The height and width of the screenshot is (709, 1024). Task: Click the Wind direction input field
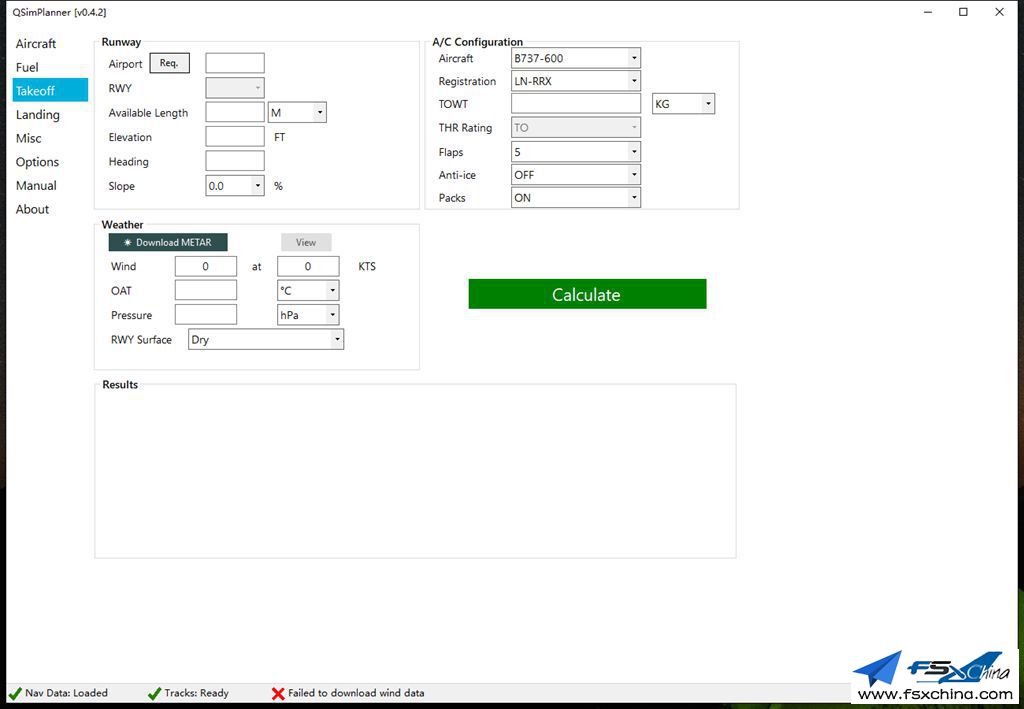(206, 266)
